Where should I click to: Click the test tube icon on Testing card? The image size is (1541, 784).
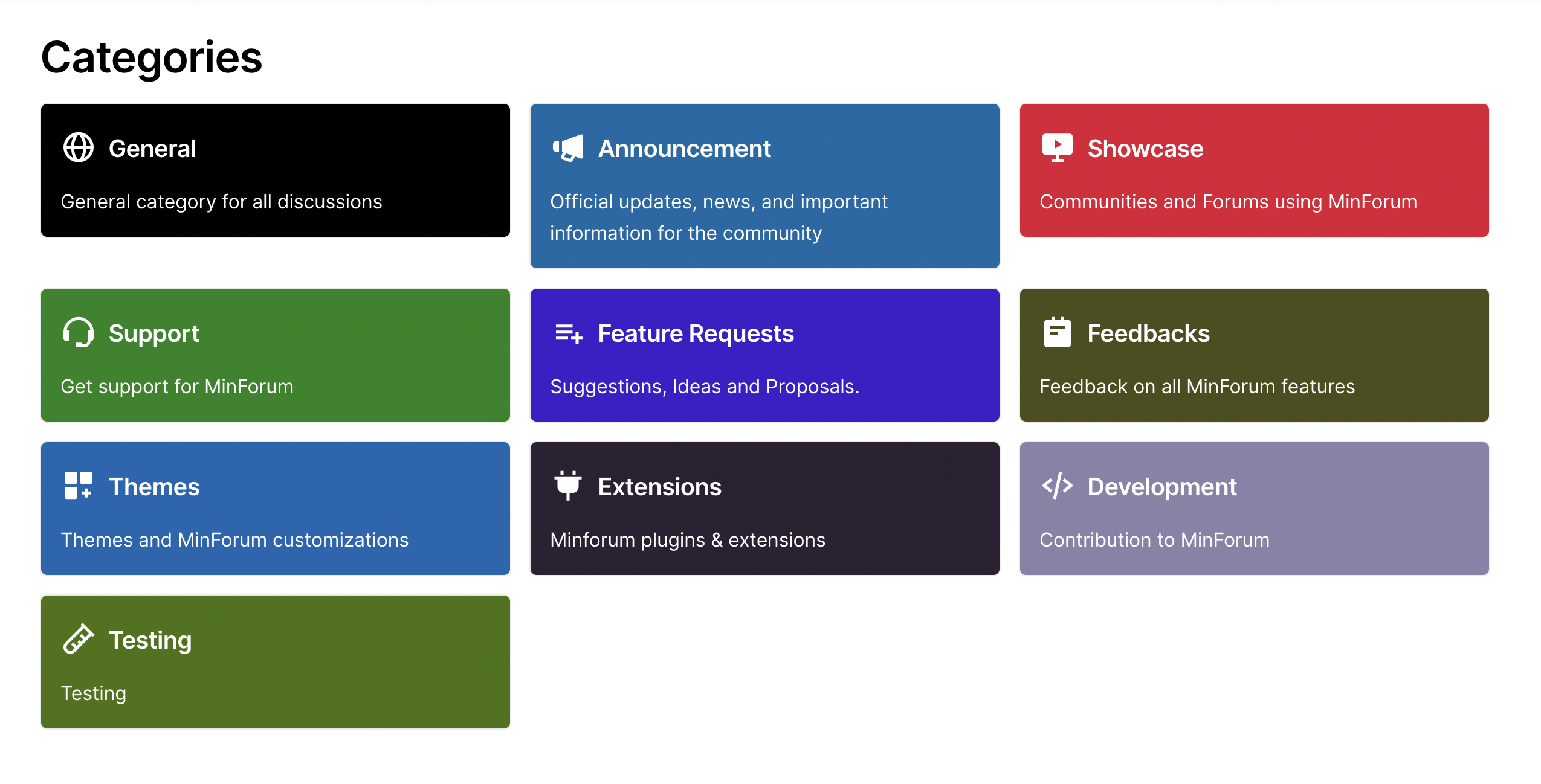[x=79, y=639]
